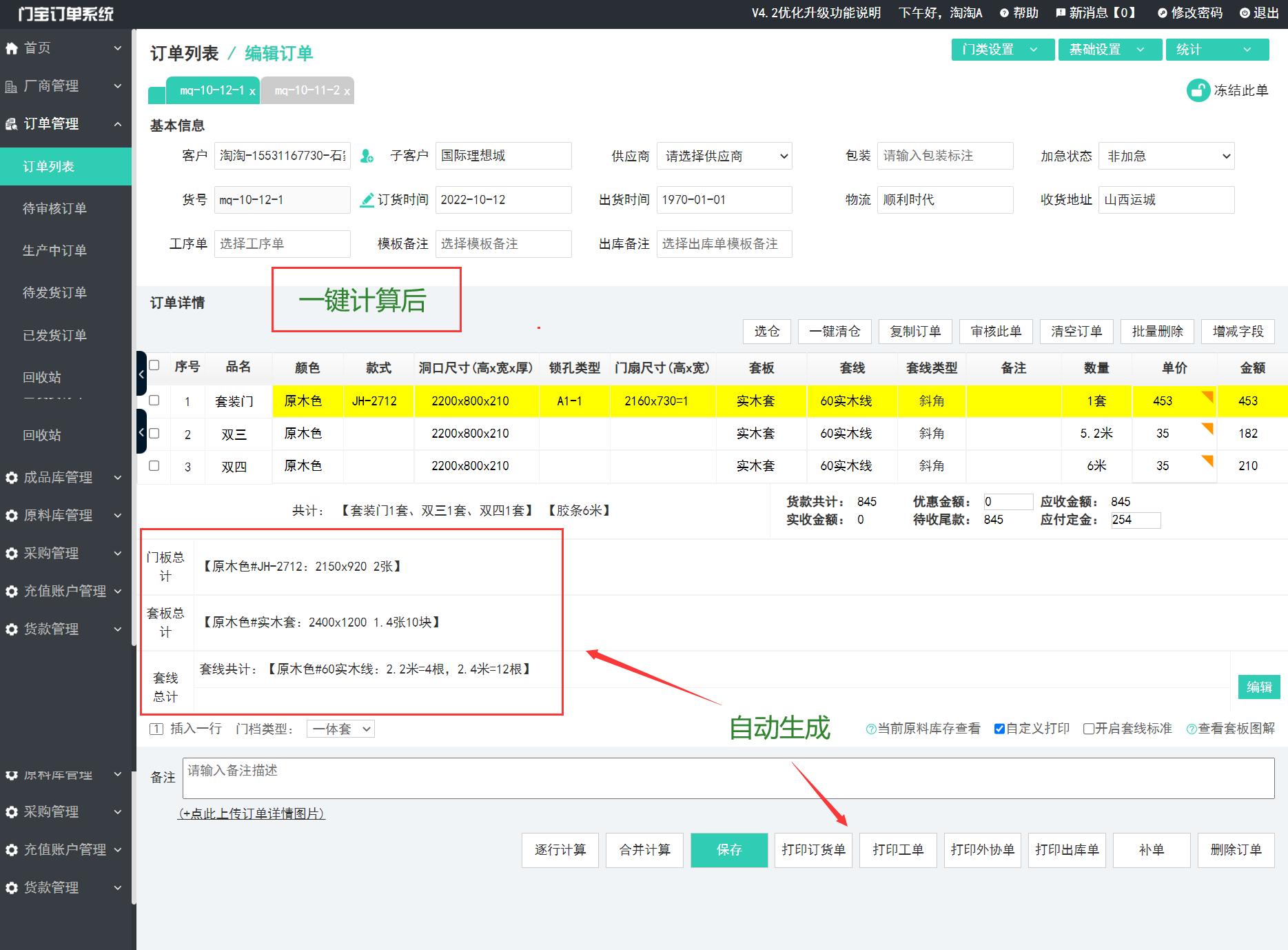1288x950 pixels.
Task: Click the 打印工单 button
Action: pos(898,850)
